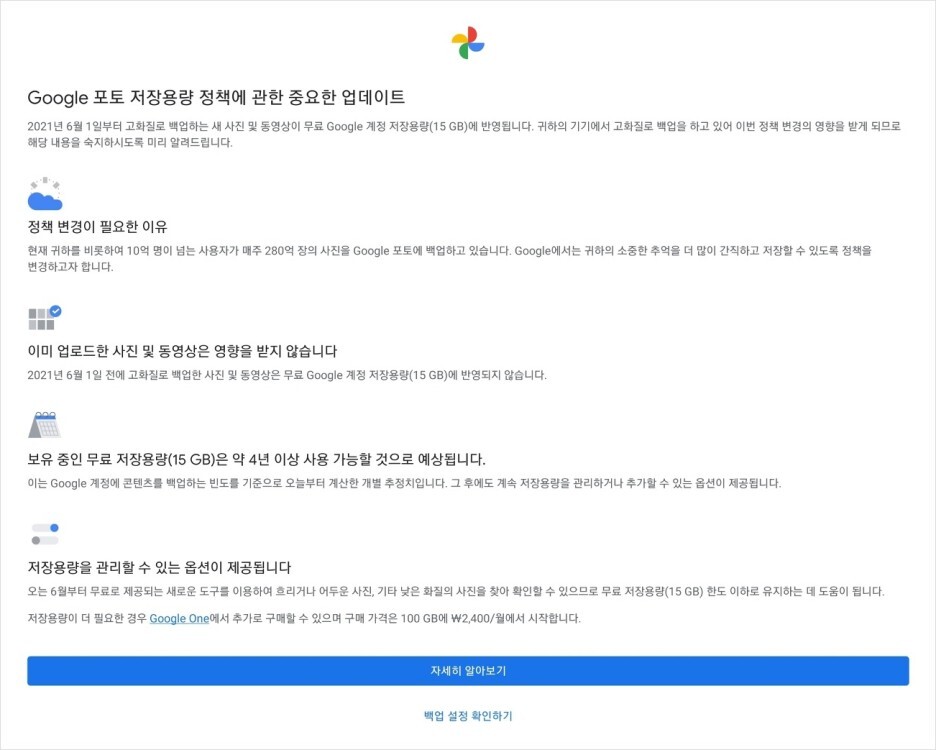Click the paragraph starting 현재 귀하를 비롯하여 10억 명이 넘는 사용자
Viewport: 936px width, 750px height.
coord(449,259)
